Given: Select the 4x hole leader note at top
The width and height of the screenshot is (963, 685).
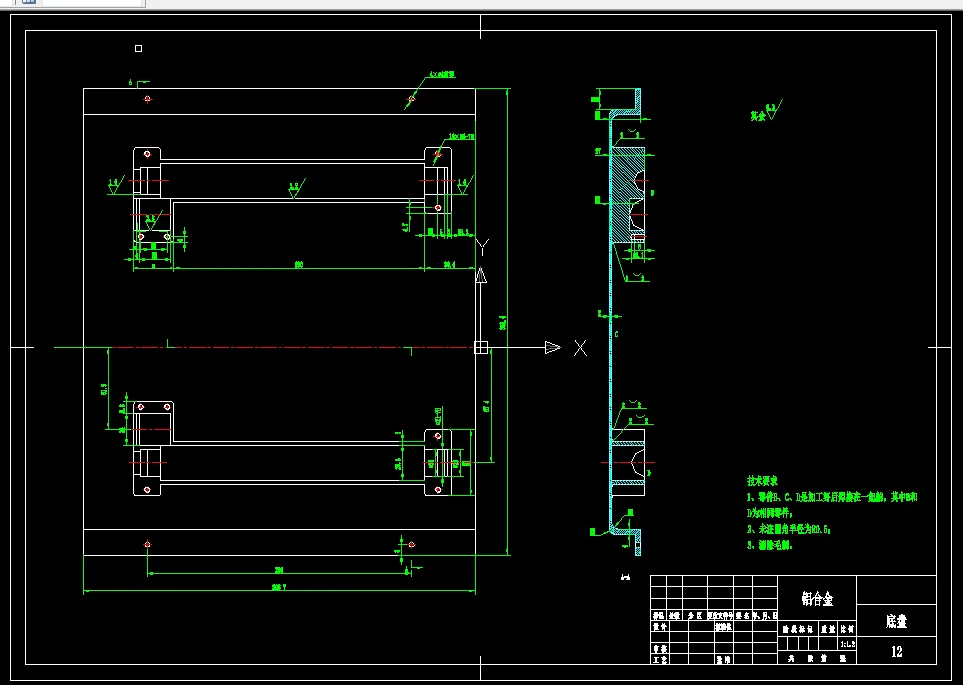Looking at the screenshot, I should coord(442,75).
